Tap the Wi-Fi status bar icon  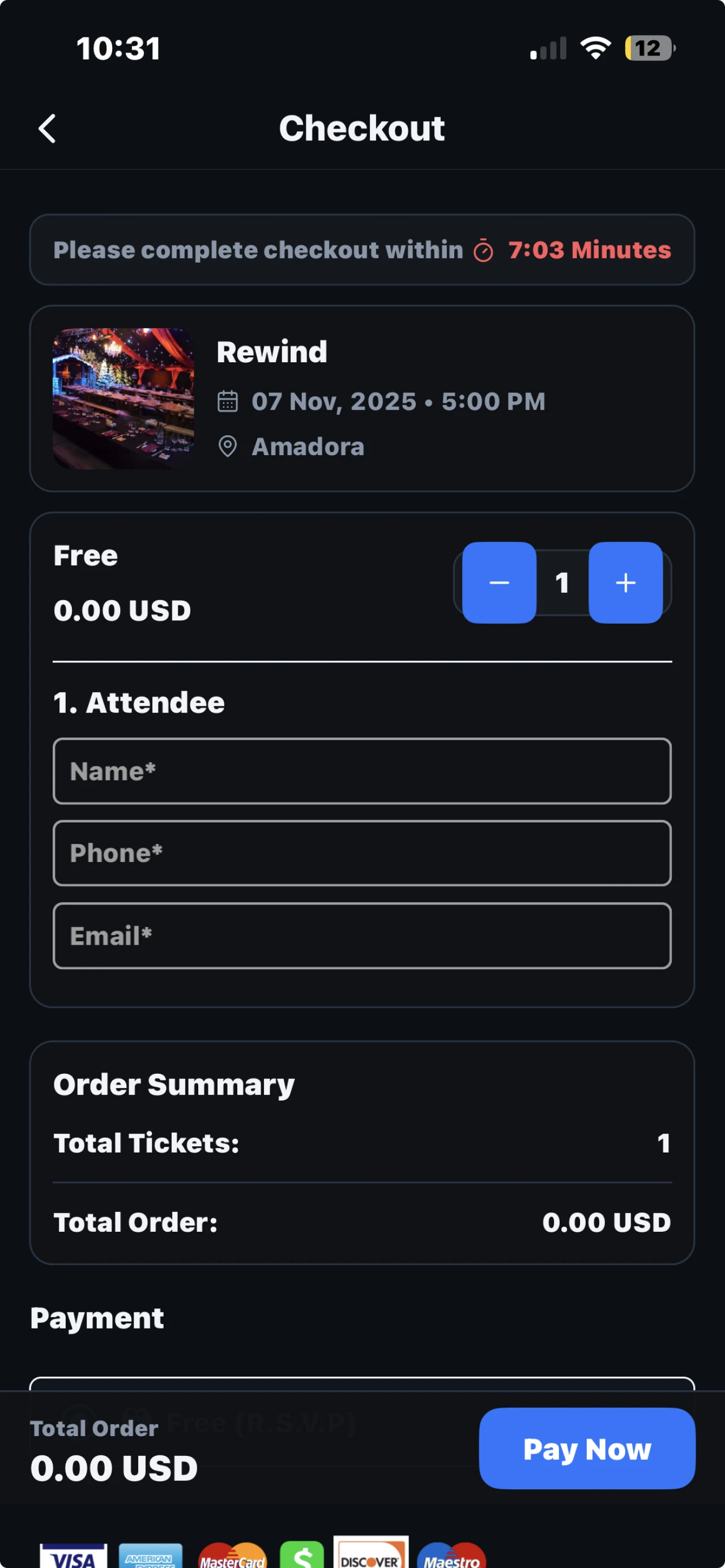pos(595,48)
